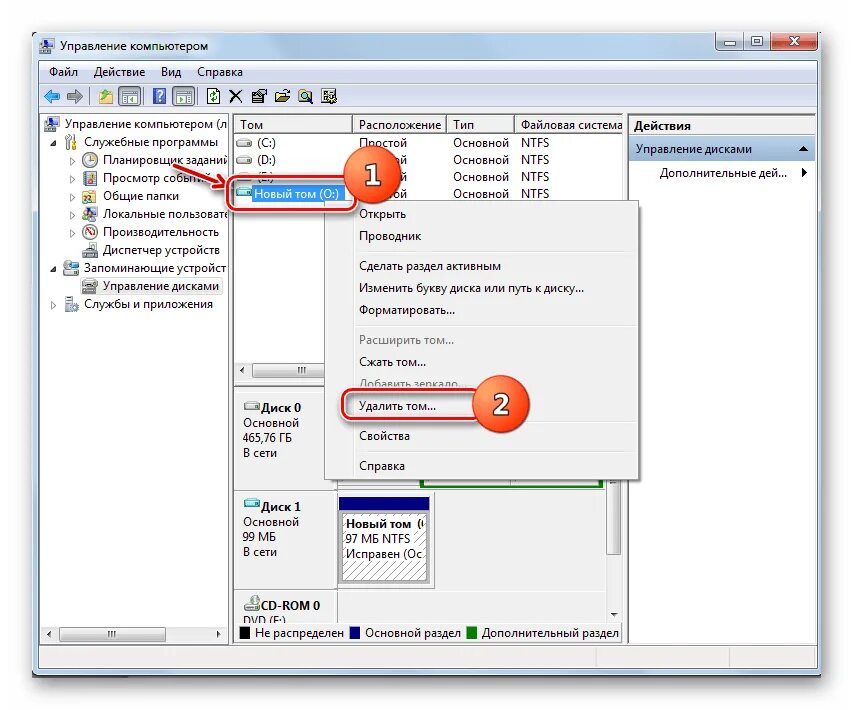Select Новый том 97 МБ NTFS partition
Viewport: 853px width, 710px height.
click(x=384, y=539)
